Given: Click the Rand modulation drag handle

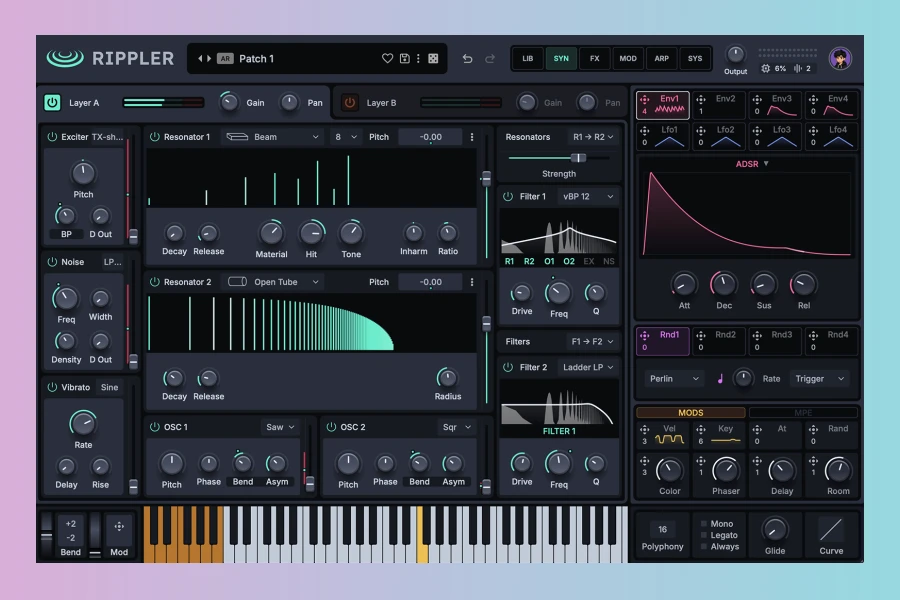Looking at the screenshot, I should tap(813, 429).
